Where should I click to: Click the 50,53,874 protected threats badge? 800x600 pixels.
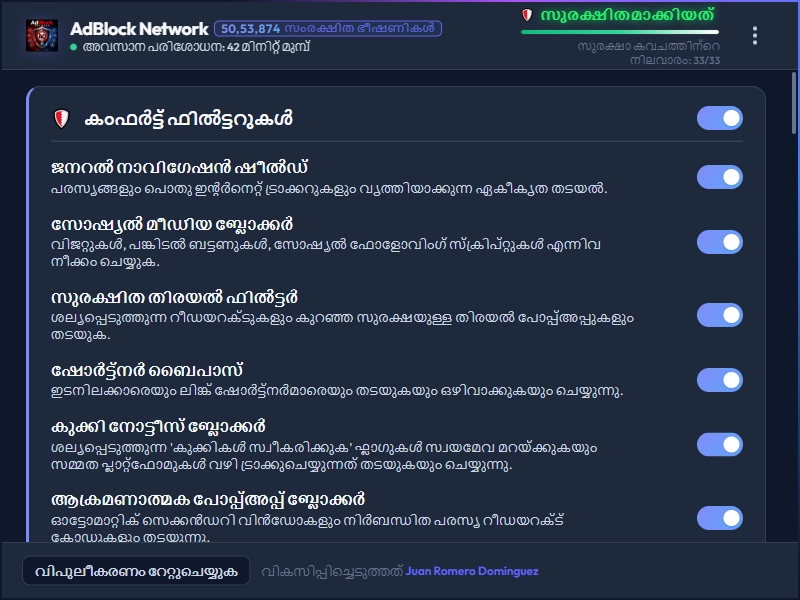click(328, 28)
